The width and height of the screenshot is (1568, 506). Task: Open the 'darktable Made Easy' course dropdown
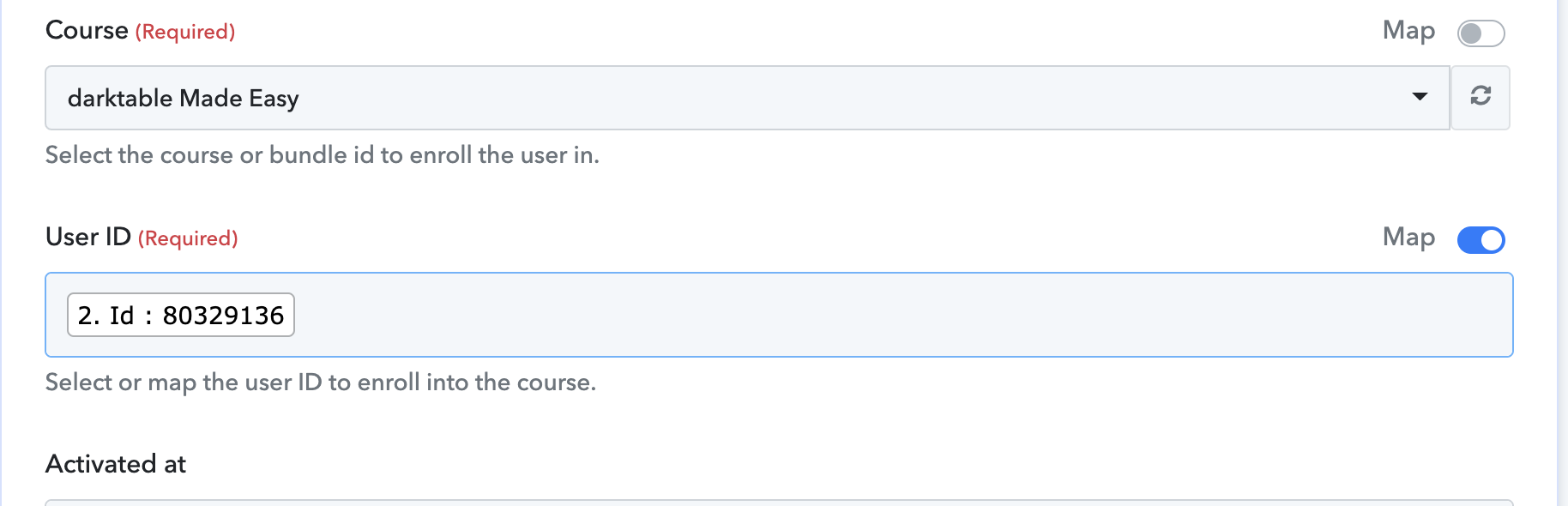click(x=747, y=98)
